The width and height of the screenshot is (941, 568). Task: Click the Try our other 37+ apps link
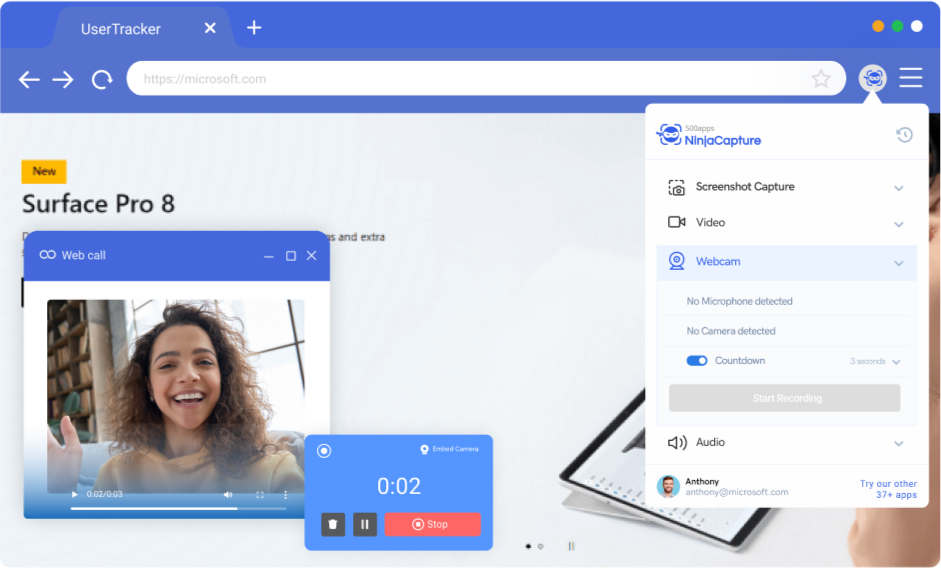coord(887,489)
